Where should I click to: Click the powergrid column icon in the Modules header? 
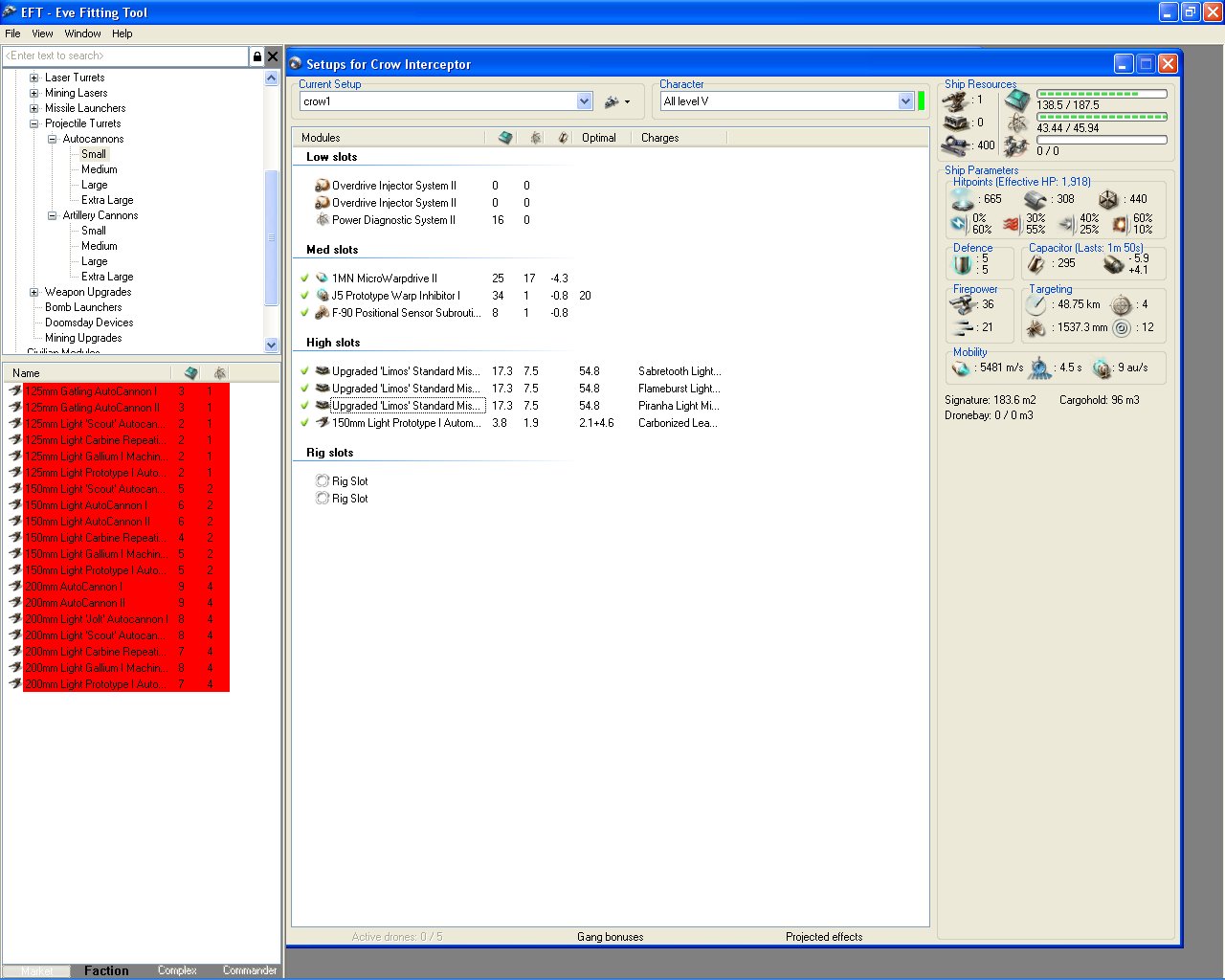point(536,138)
